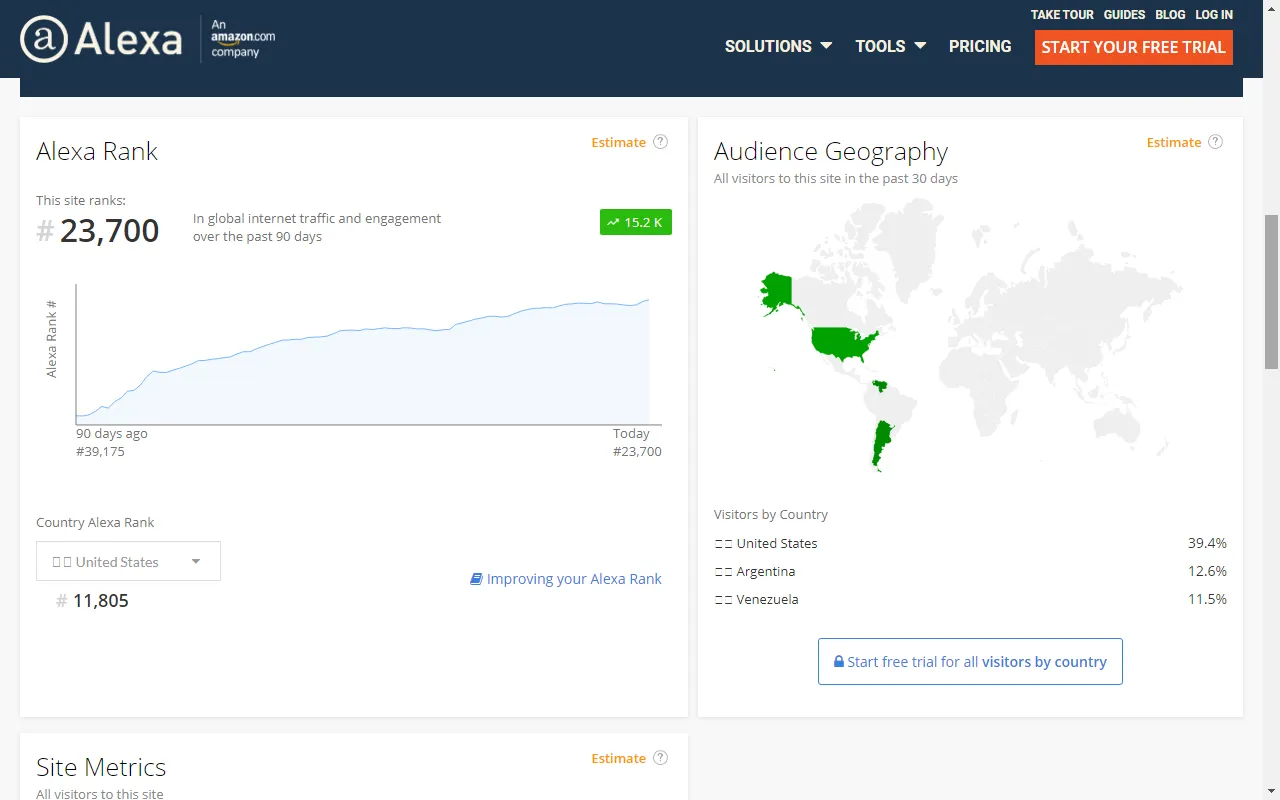Click Log In in the header
The height and width of the screenshot is (800, 1280).
point(1214,15)
